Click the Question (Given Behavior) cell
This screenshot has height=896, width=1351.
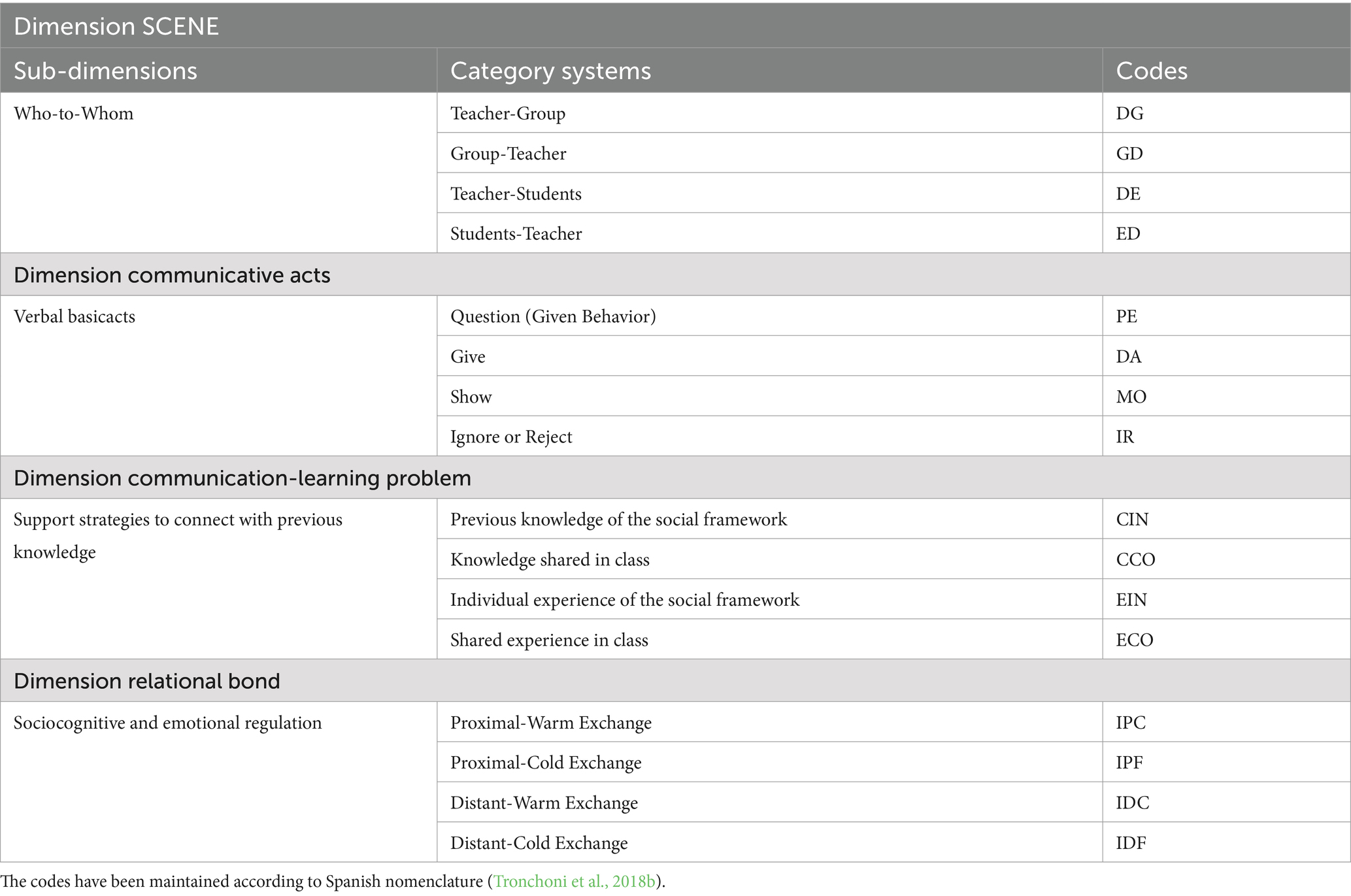[770, 316]
